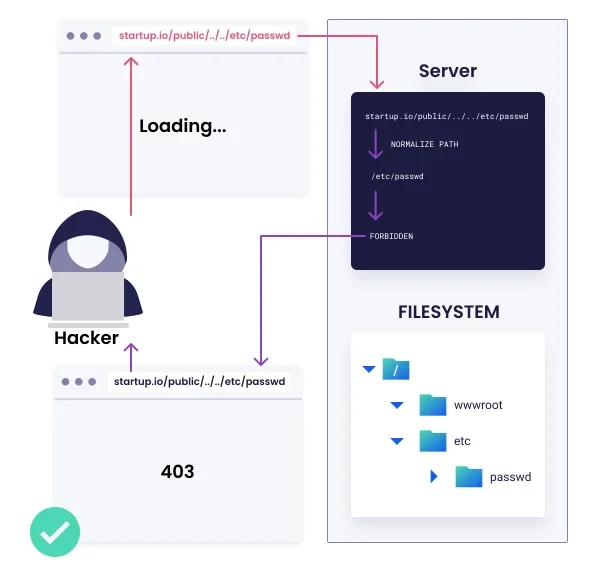Click the passwd folder label
600x580 pixels.
click(510, 477)
